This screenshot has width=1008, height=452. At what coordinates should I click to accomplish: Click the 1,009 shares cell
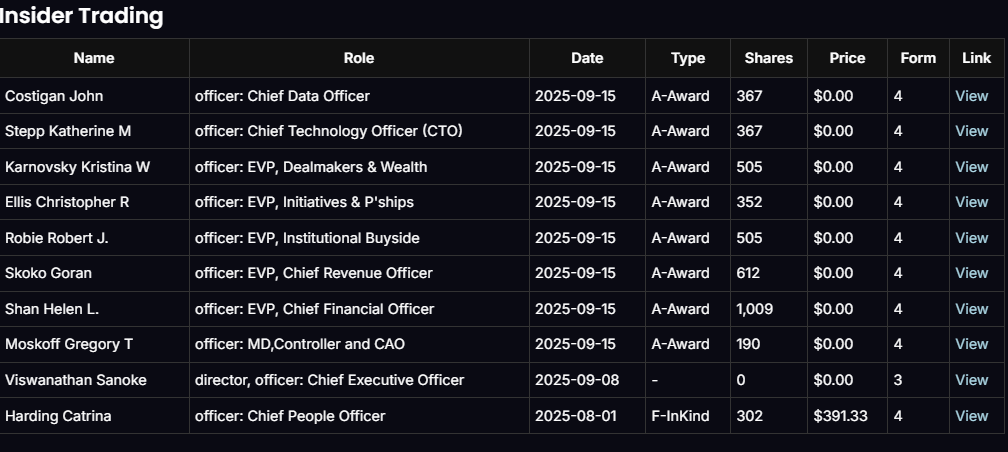755,309
